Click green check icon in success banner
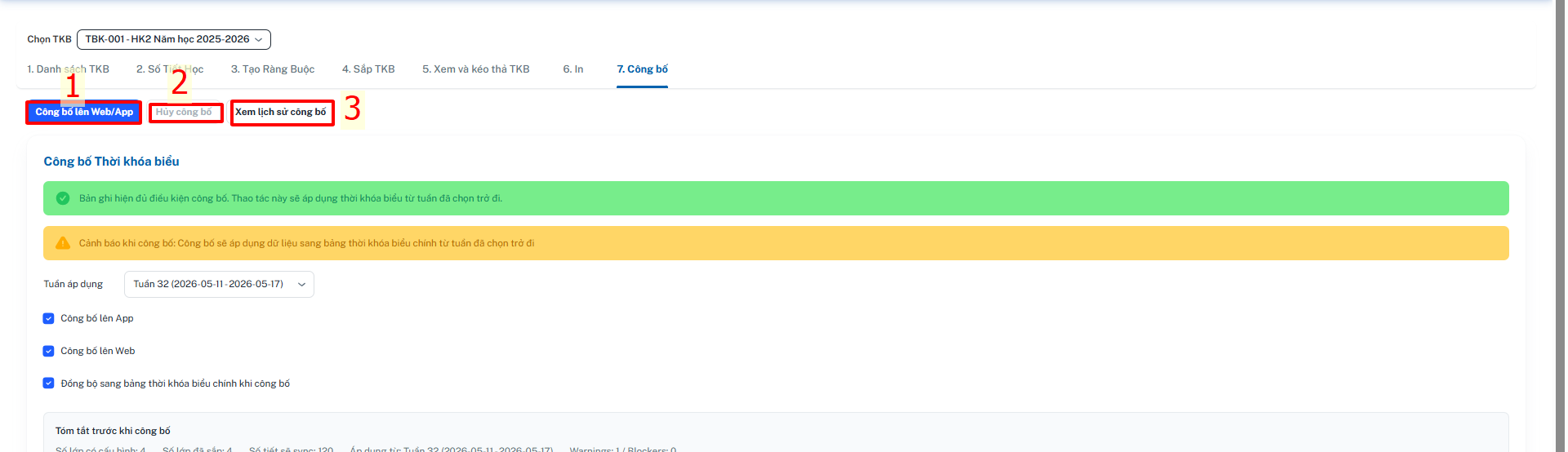 pyautogui.click(x=63, y=198)
